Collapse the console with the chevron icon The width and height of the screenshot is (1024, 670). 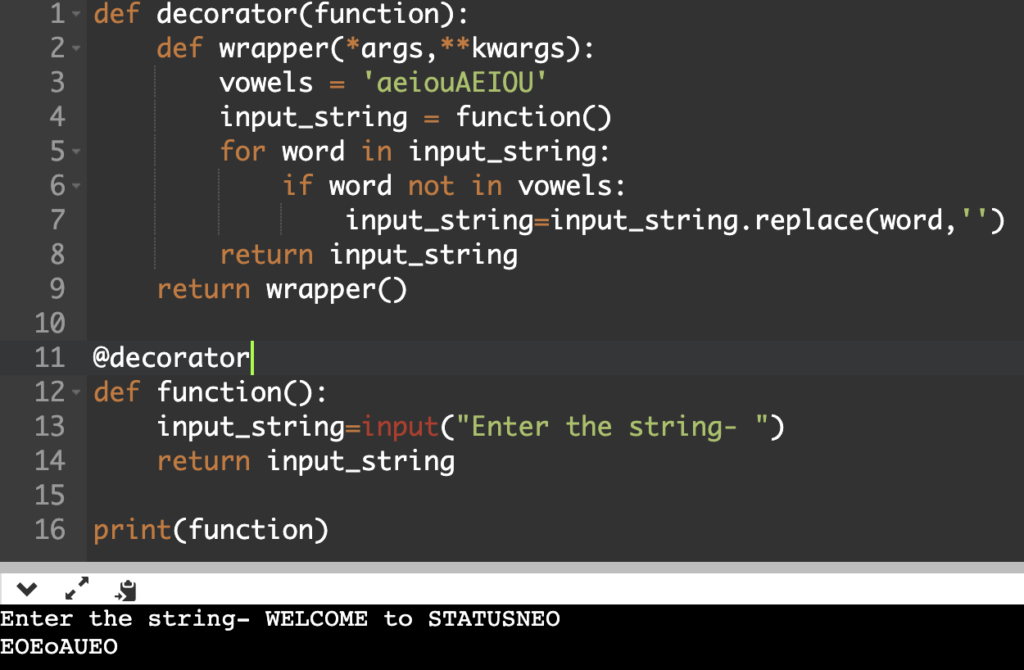pyautogui.click(x=26, y=589)
